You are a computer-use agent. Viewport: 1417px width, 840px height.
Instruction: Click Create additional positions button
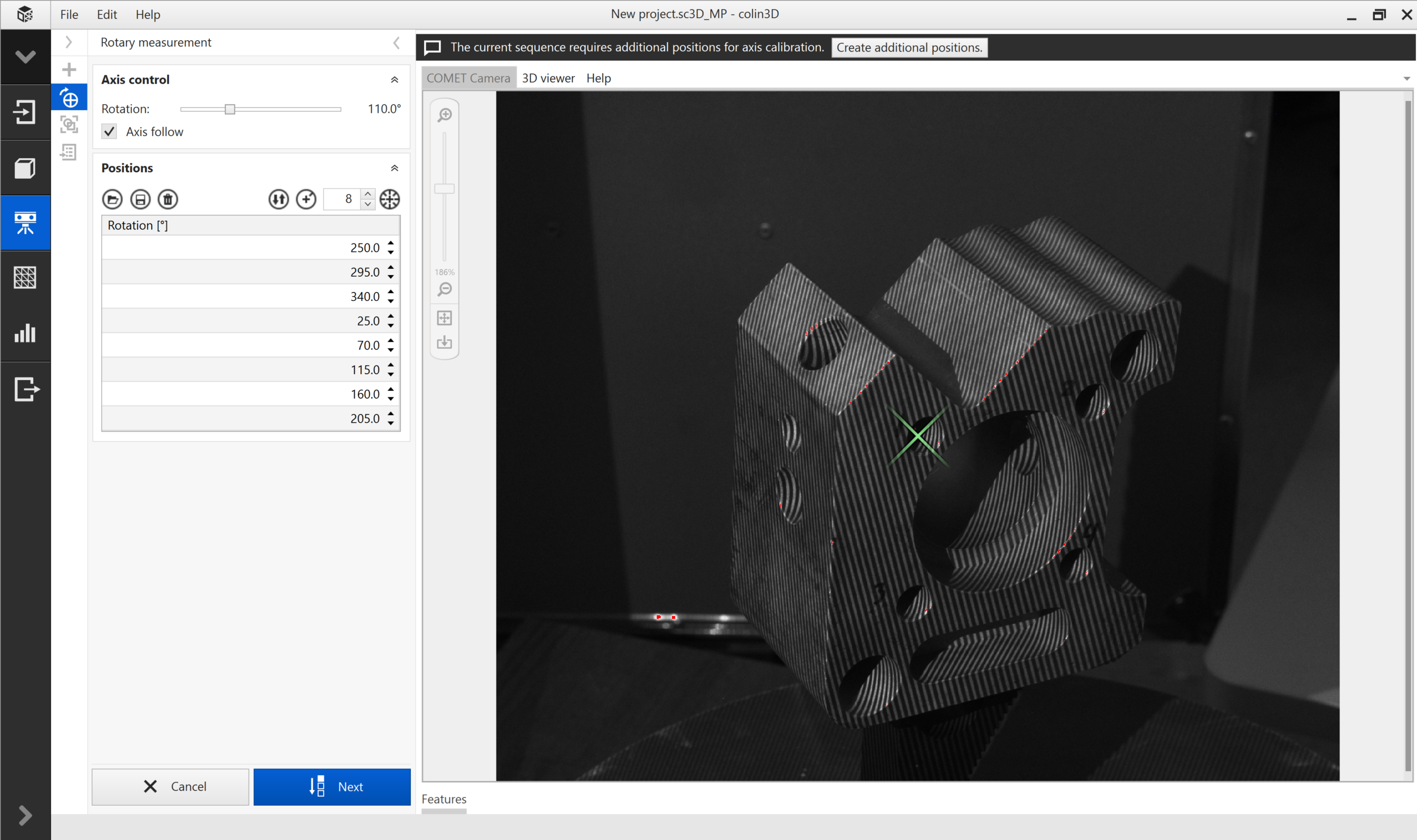(909, 48)
